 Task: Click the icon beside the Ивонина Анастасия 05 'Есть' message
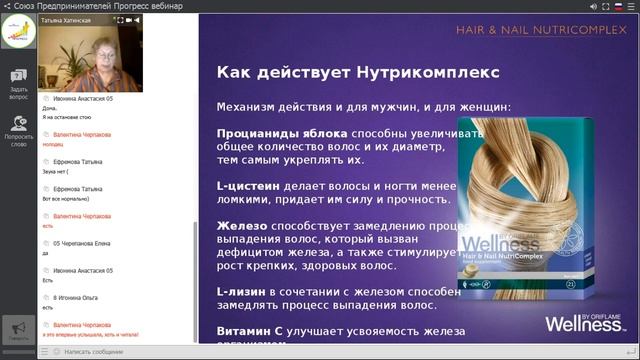(x=46, y=271)
